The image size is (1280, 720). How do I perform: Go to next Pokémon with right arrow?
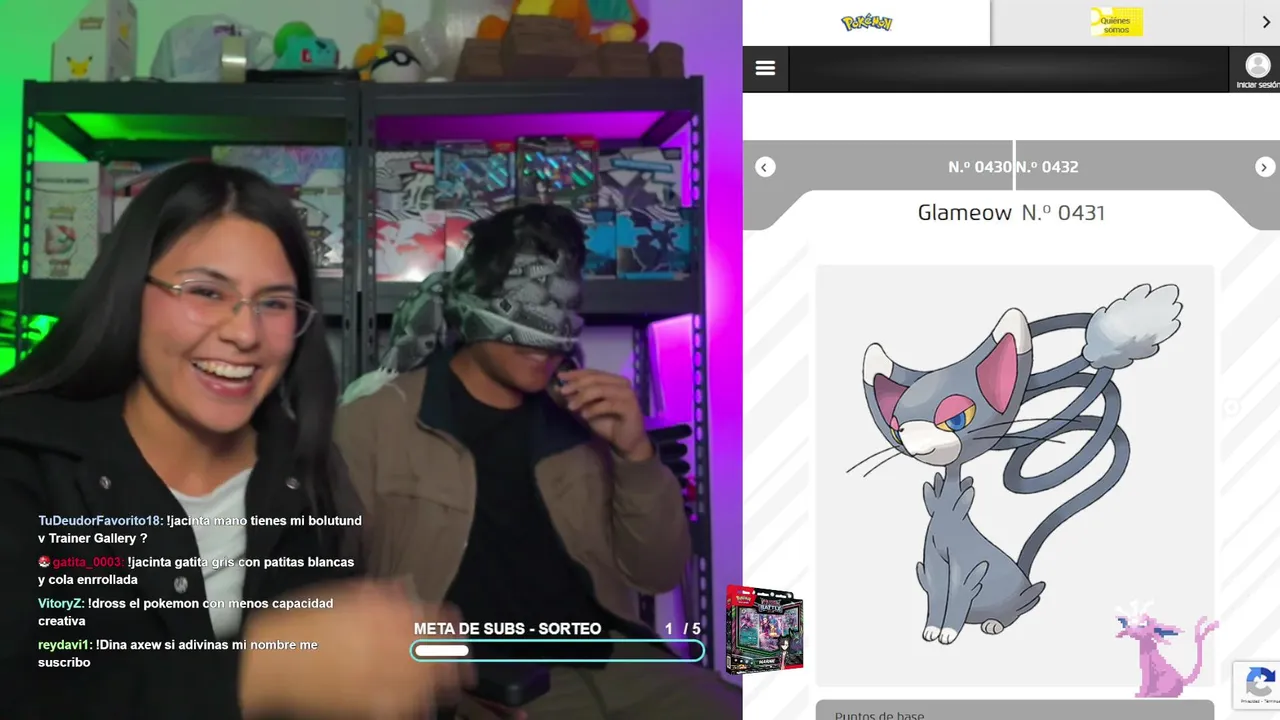click(1264, 167)
